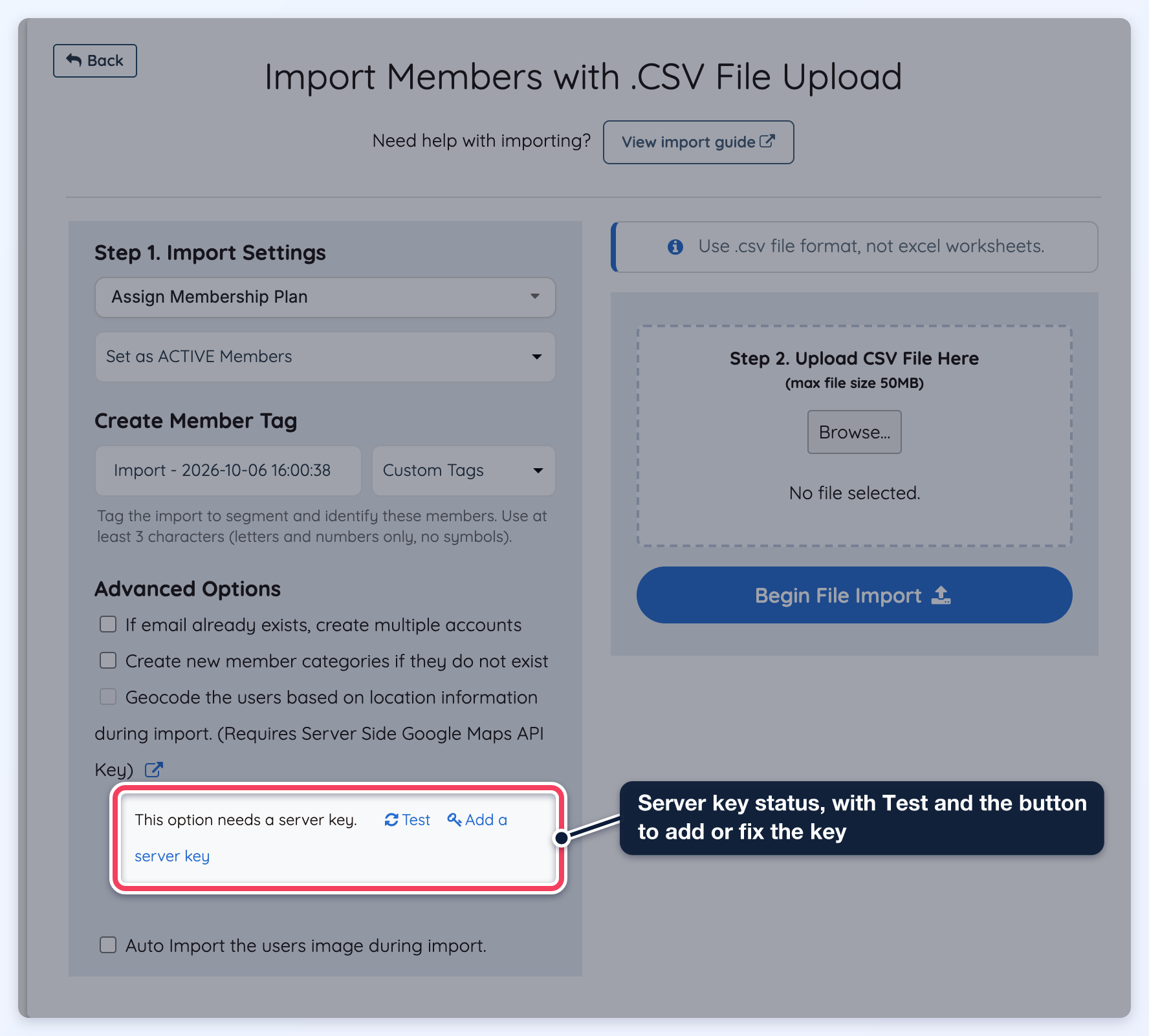Click the Back button

pos(95,61)
